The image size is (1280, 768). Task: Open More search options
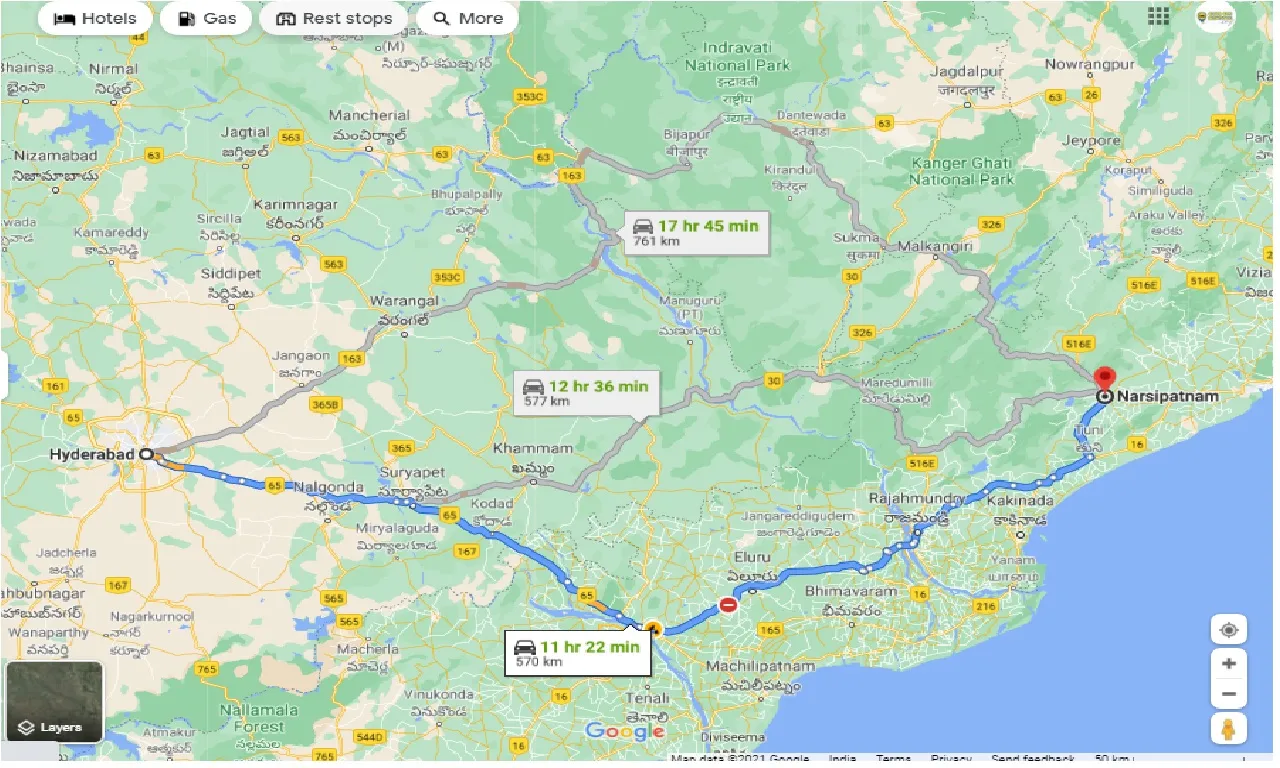[x=466, y=17]
